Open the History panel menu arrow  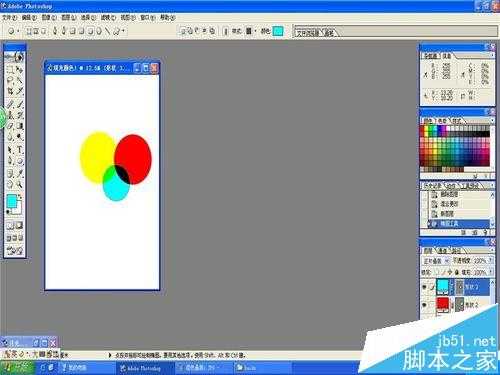(x=492, y=185)
